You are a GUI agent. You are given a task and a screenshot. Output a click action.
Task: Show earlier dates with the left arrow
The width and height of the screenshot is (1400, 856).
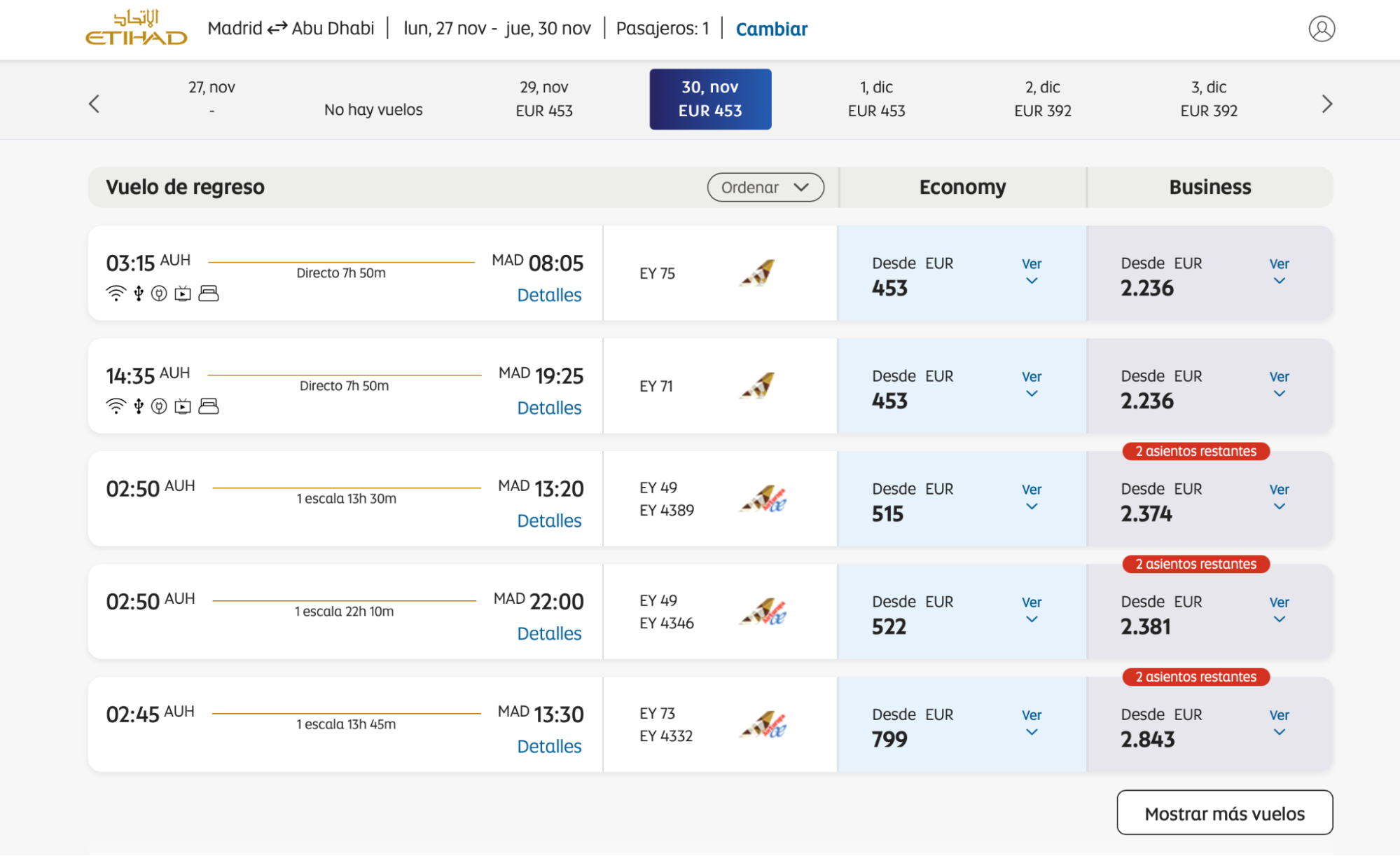pos(94,104)
